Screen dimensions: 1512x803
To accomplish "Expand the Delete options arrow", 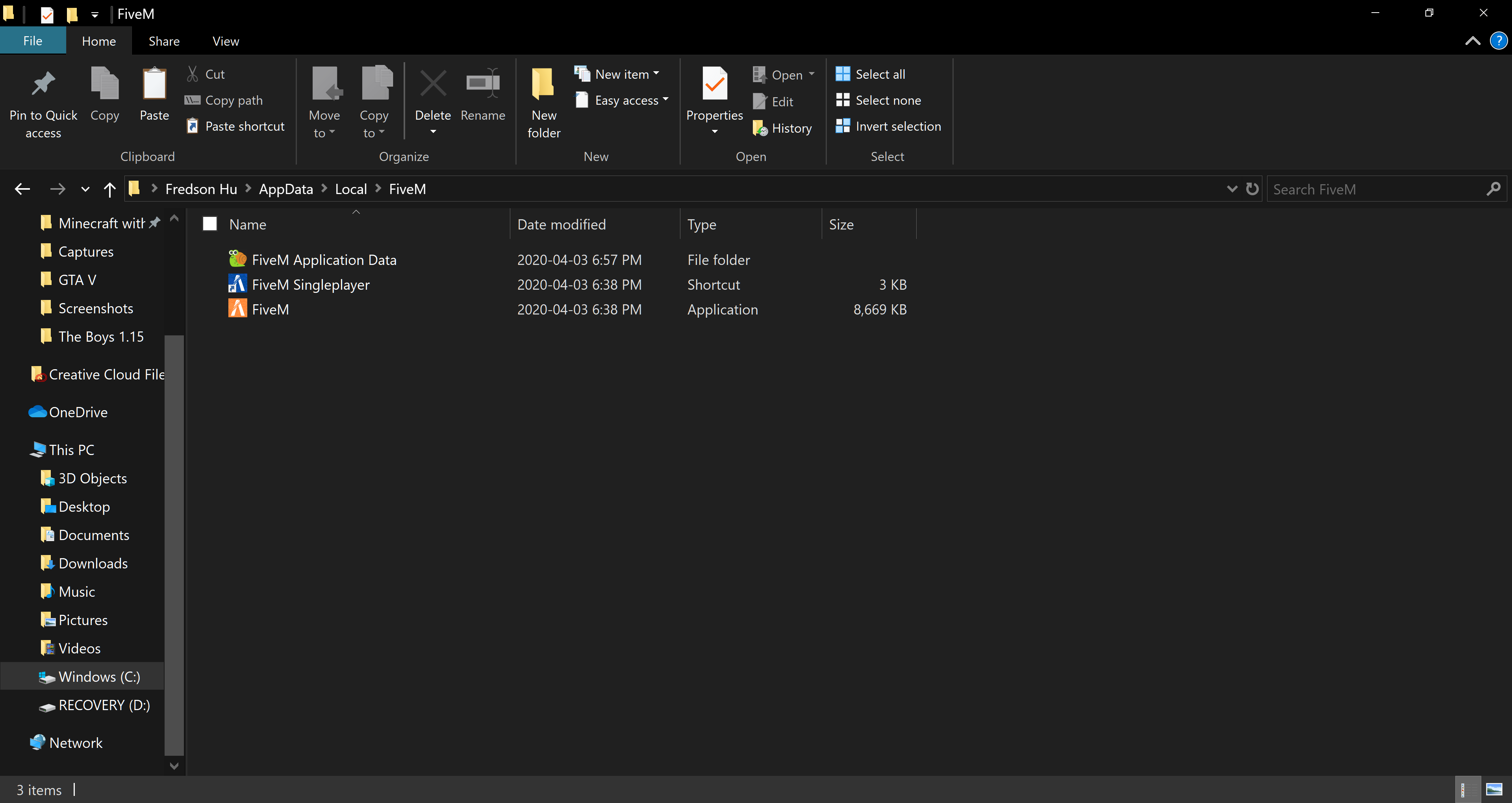I will [433, 131].
